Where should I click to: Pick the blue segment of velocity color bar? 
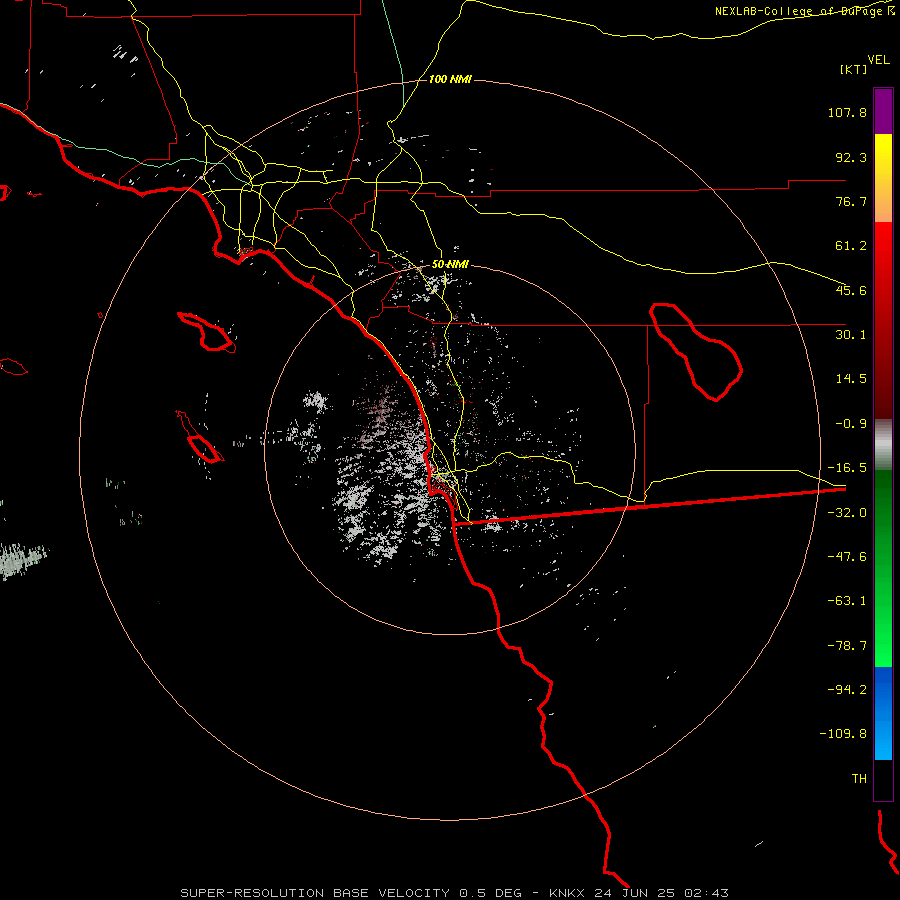(883, 713)
